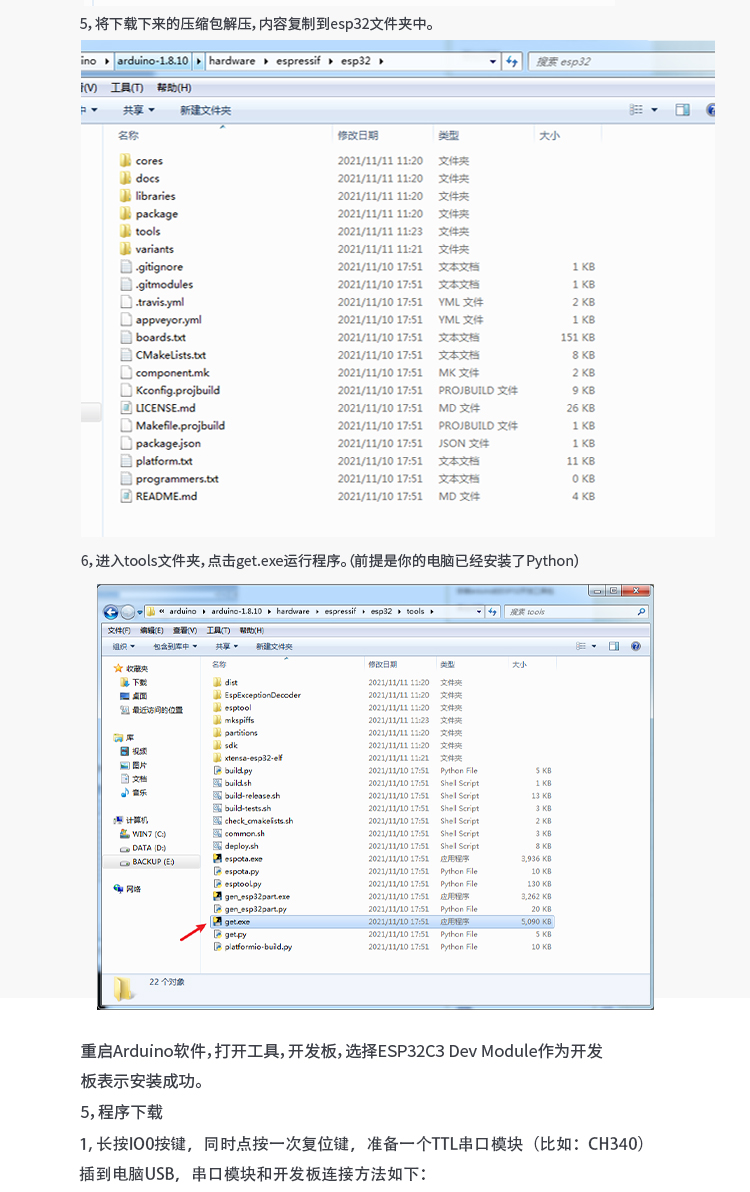Sort by 修改日期 column header in esp32 window
Image resolution: width=750 pixels, height=1192 pixels.
pos(358,135)
